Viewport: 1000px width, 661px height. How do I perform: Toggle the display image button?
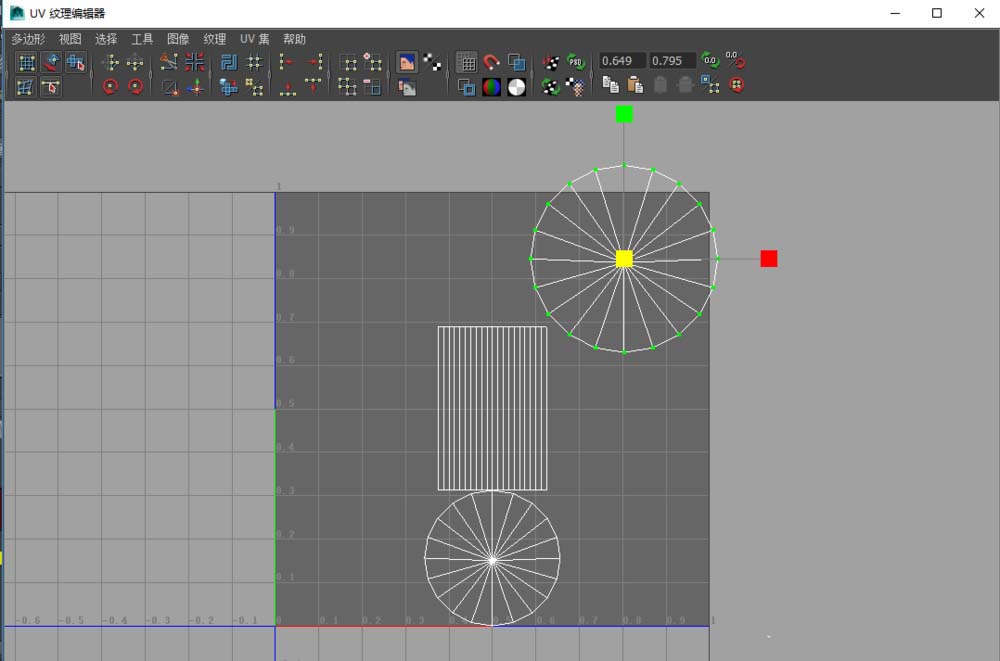click(407, 62)
